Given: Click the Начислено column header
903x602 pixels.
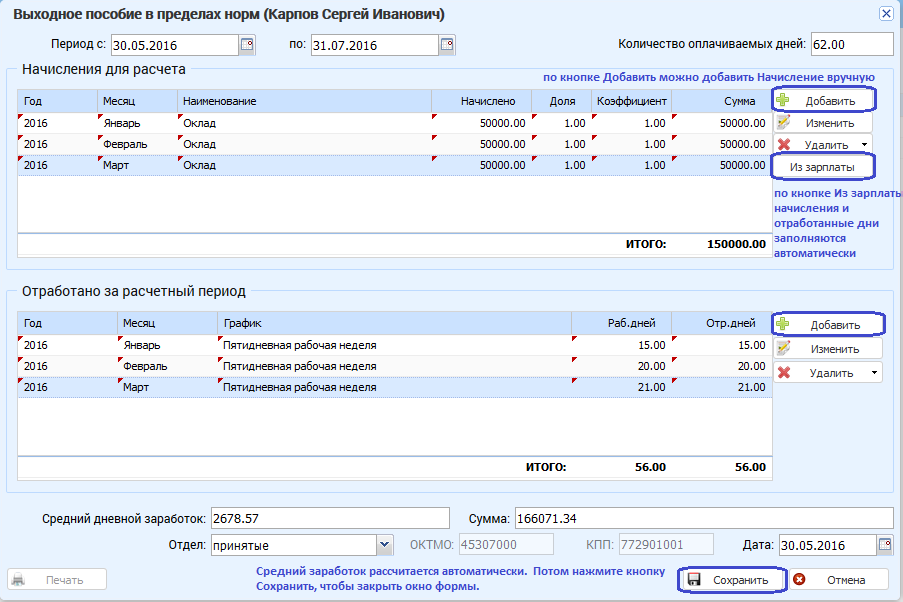Looking at the screenshot, I should tap(481, 101).
